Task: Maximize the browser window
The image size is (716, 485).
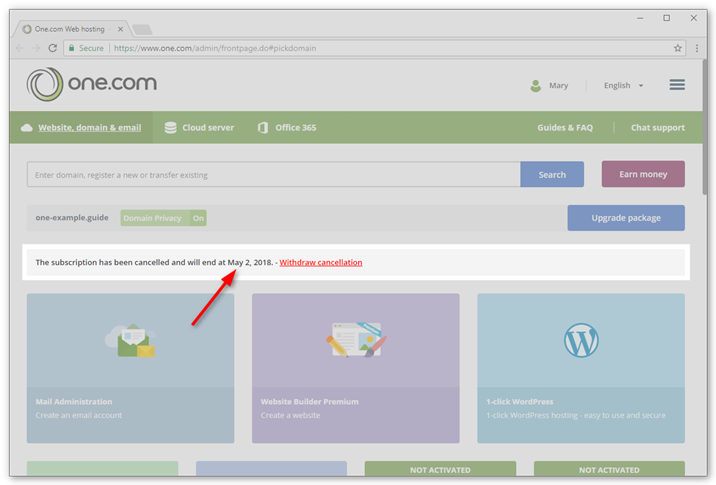Action: (667, 18)
